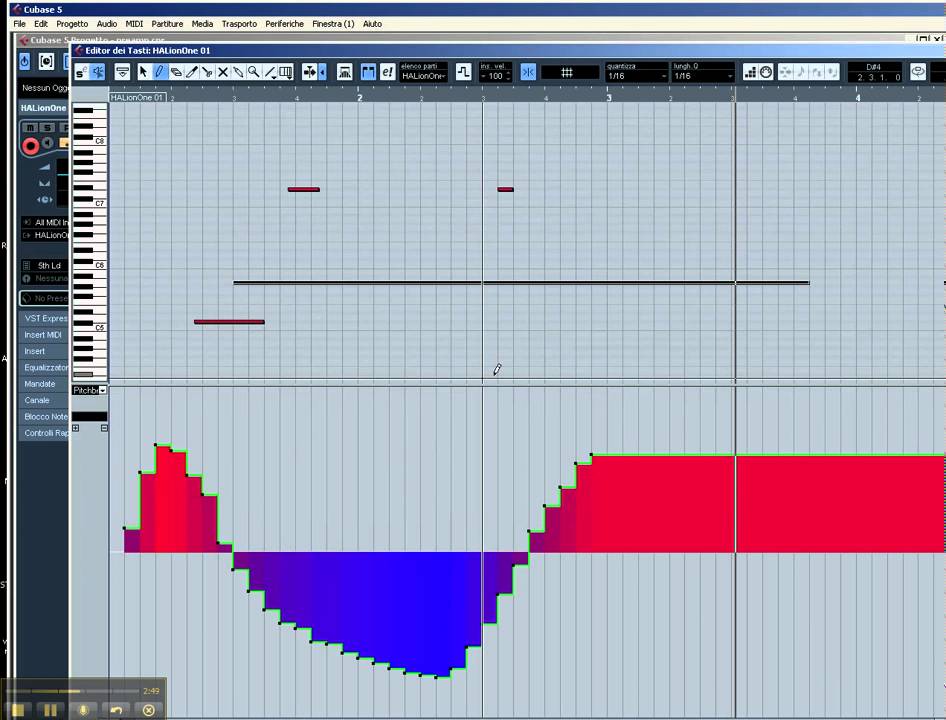Screen dimensions: 946x720
Task: Open lungh. Q 1/16 dropdown
Action: point(703,76)
